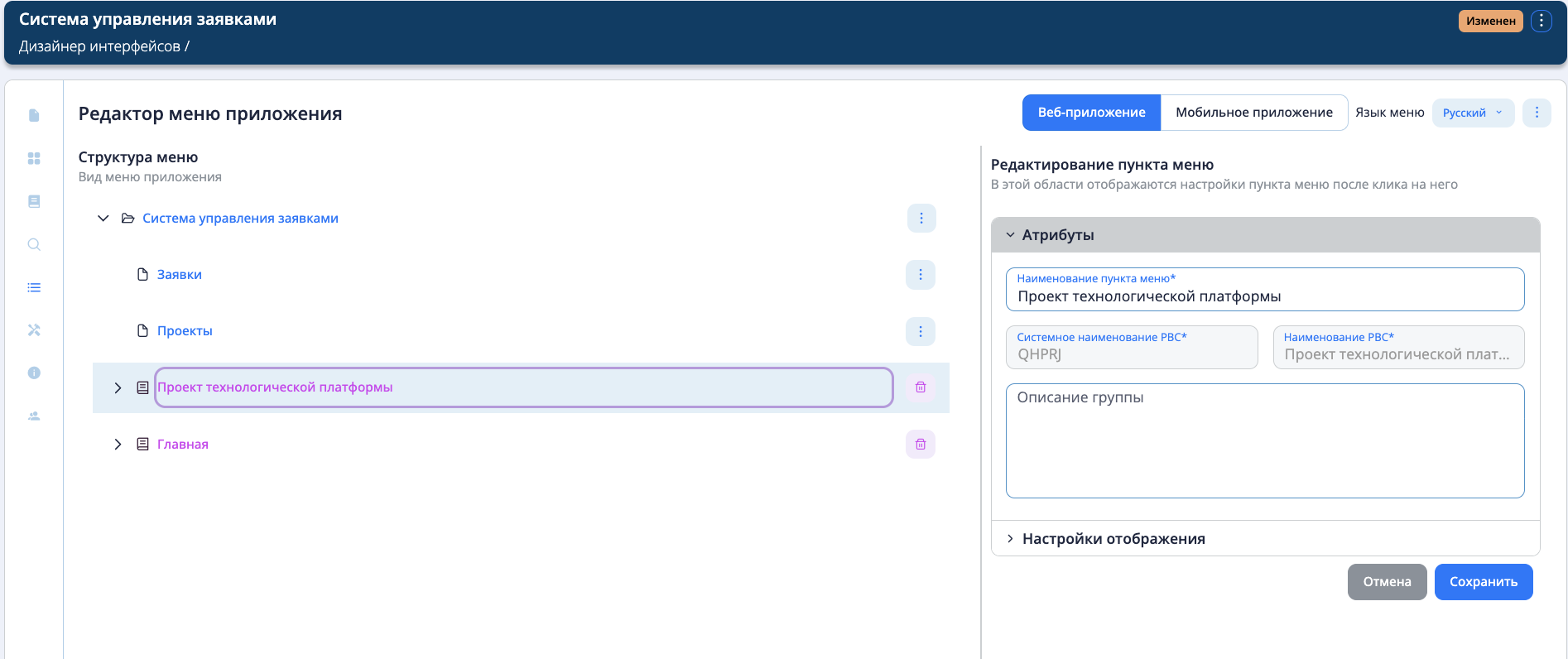Viewport: 1568px width, 659px height.
Task: Switch to Мобильное приложение tab
Action: click(1253, 113)
